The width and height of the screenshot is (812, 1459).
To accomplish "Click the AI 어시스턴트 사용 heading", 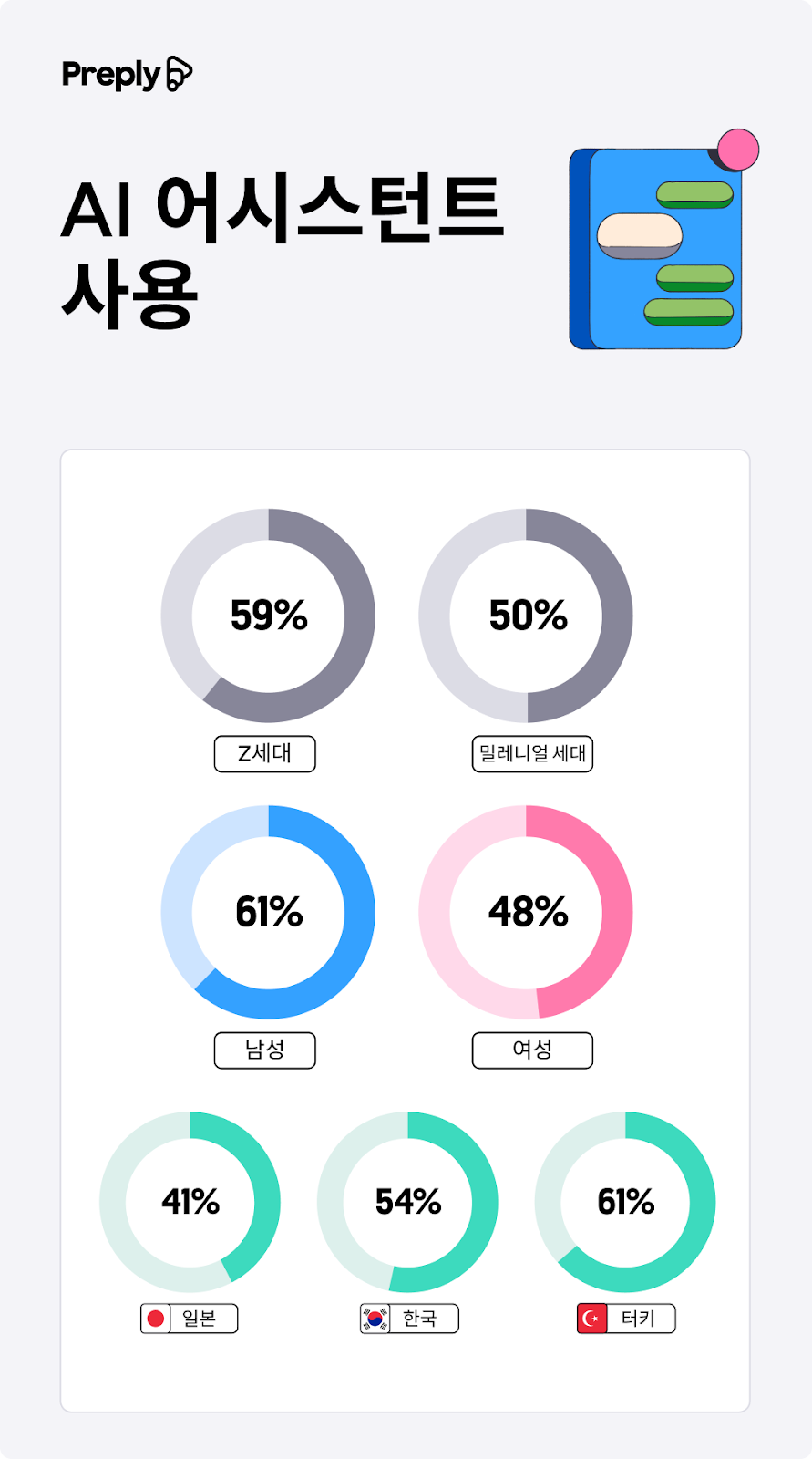I will tap(281, 251).
